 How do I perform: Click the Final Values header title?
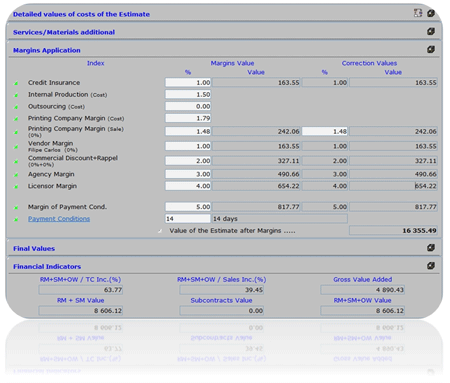(34, 248)
